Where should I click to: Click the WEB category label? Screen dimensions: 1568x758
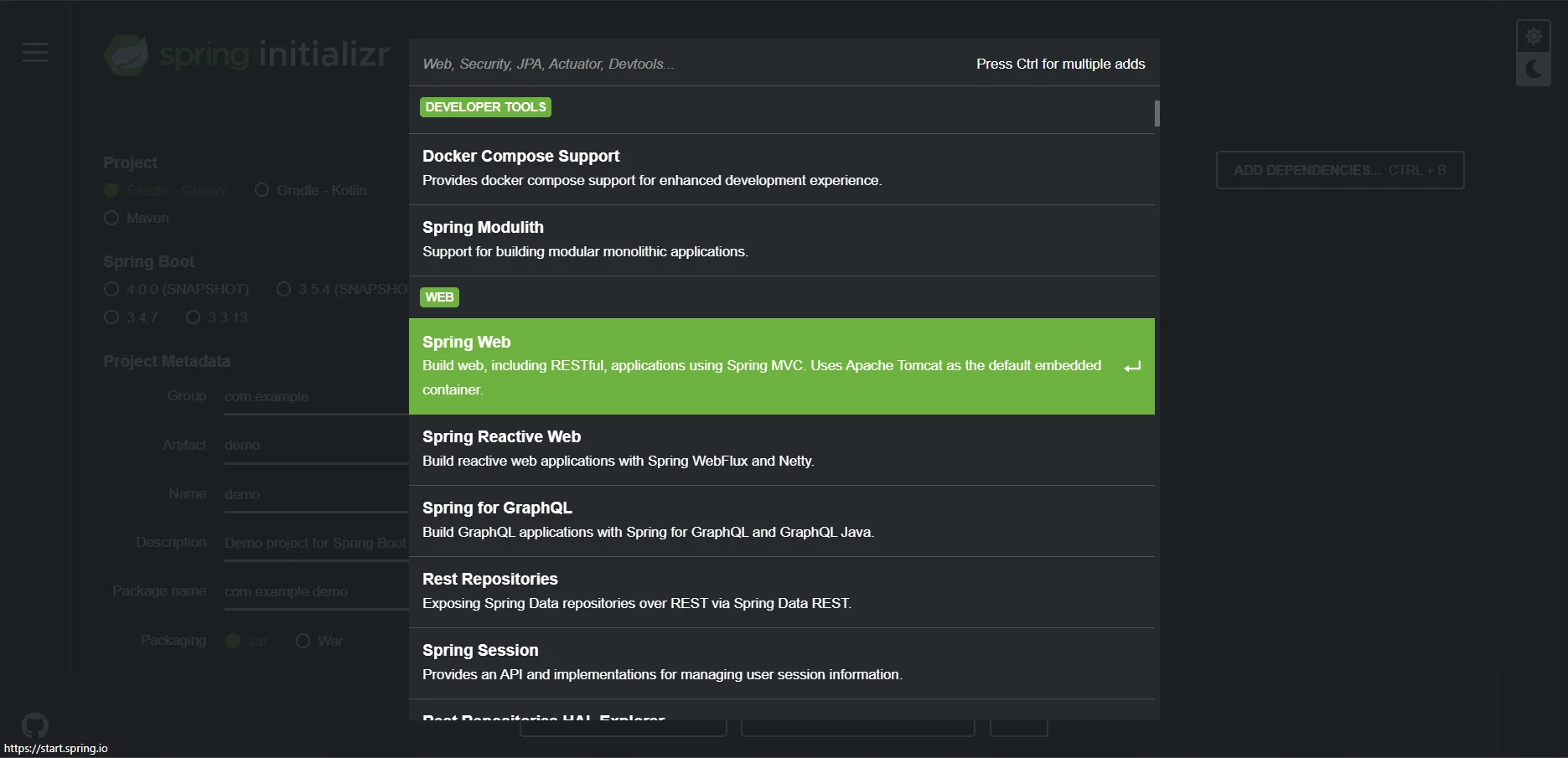(x=439, y=297)
